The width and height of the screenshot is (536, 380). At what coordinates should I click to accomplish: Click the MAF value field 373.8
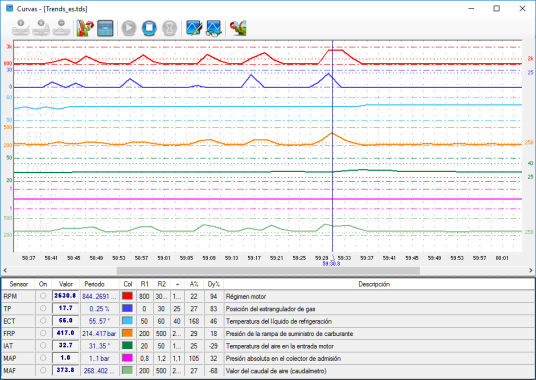pos(65,370)
